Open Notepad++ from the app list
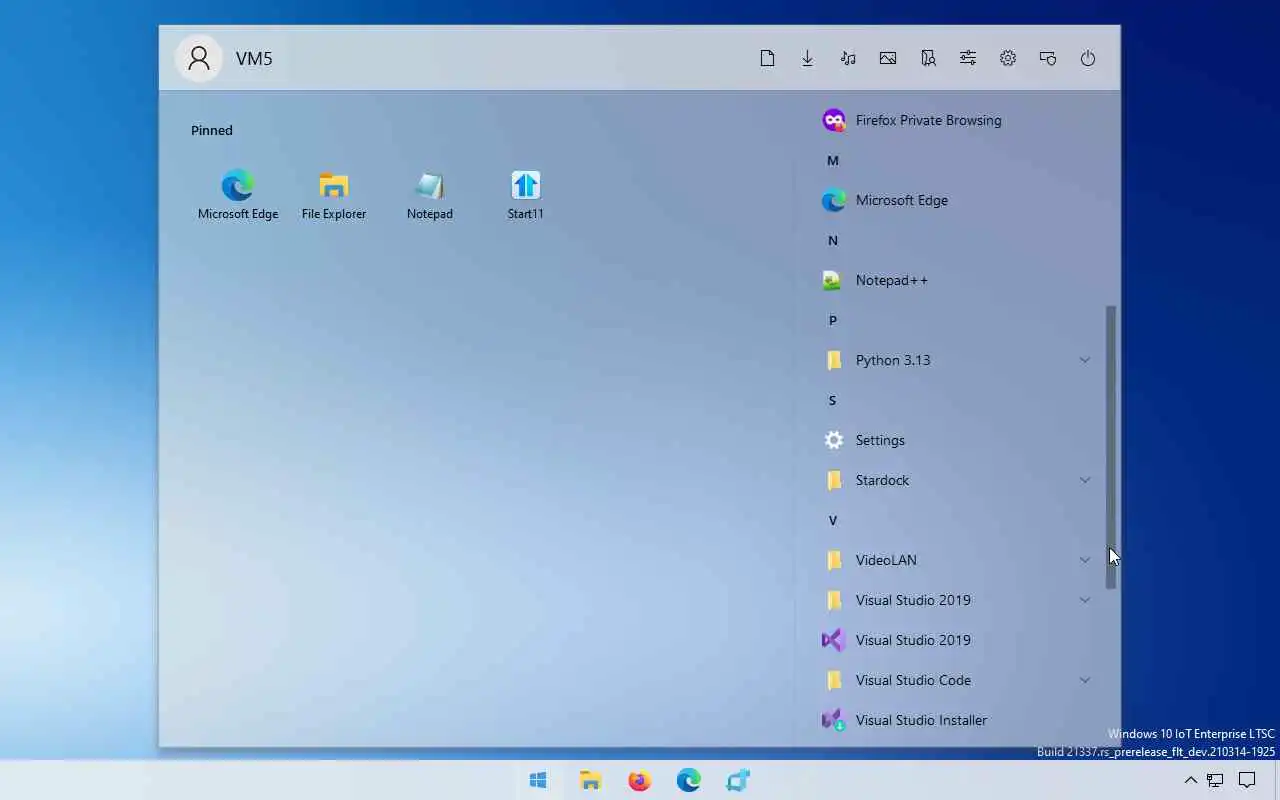Screen dimensions: 1280x800 tap(955, 280)
